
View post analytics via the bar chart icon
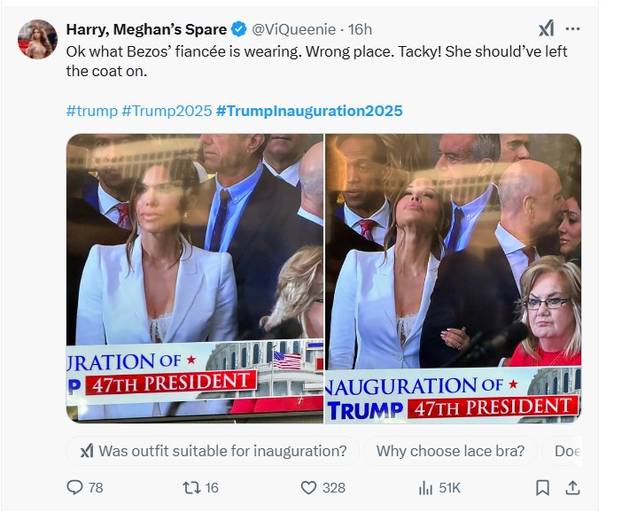tap(425, 488)
